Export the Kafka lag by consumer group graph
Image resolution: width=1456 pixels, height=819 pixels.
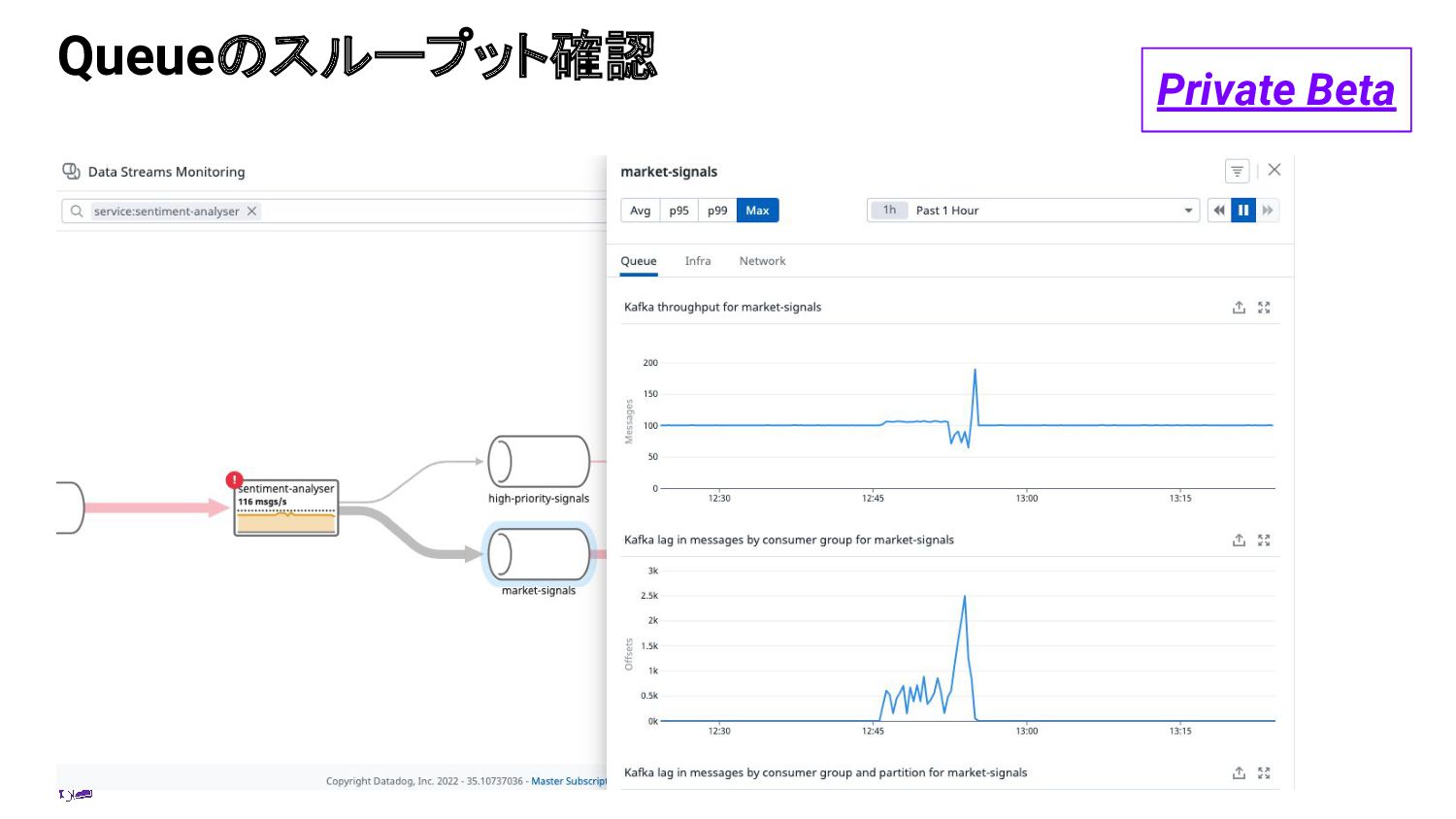(x=1239, y=541)
